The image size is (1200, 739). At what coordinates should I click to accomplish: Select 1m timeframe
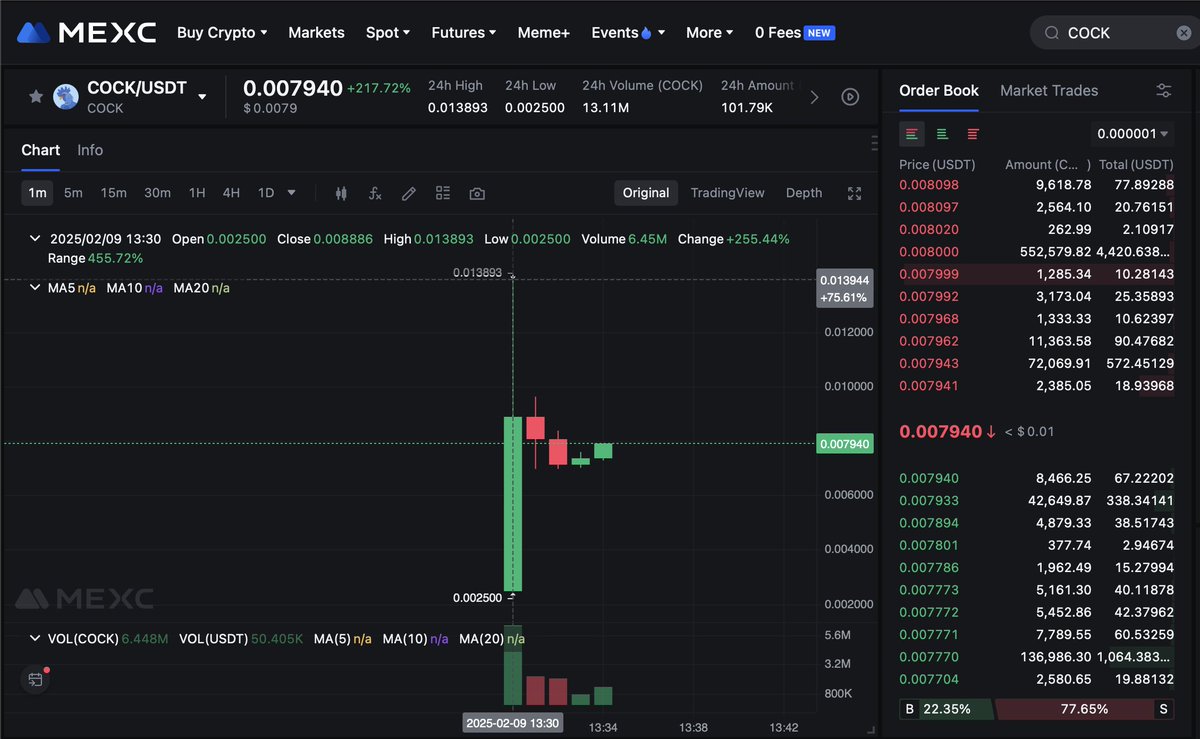click(x=37, y=193)
